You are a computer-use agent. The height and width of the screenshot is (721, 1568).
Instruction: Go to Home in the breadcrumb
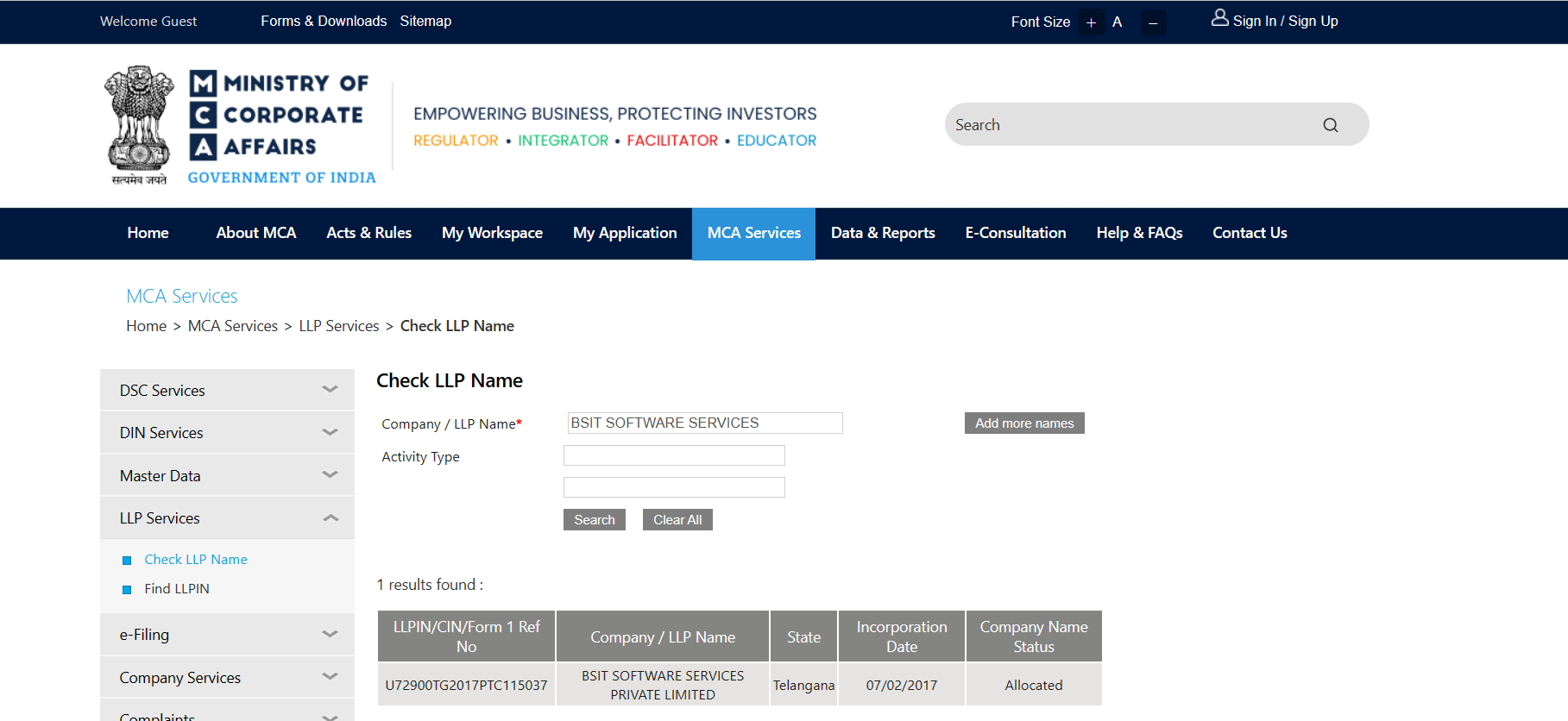tap(146, 326)
